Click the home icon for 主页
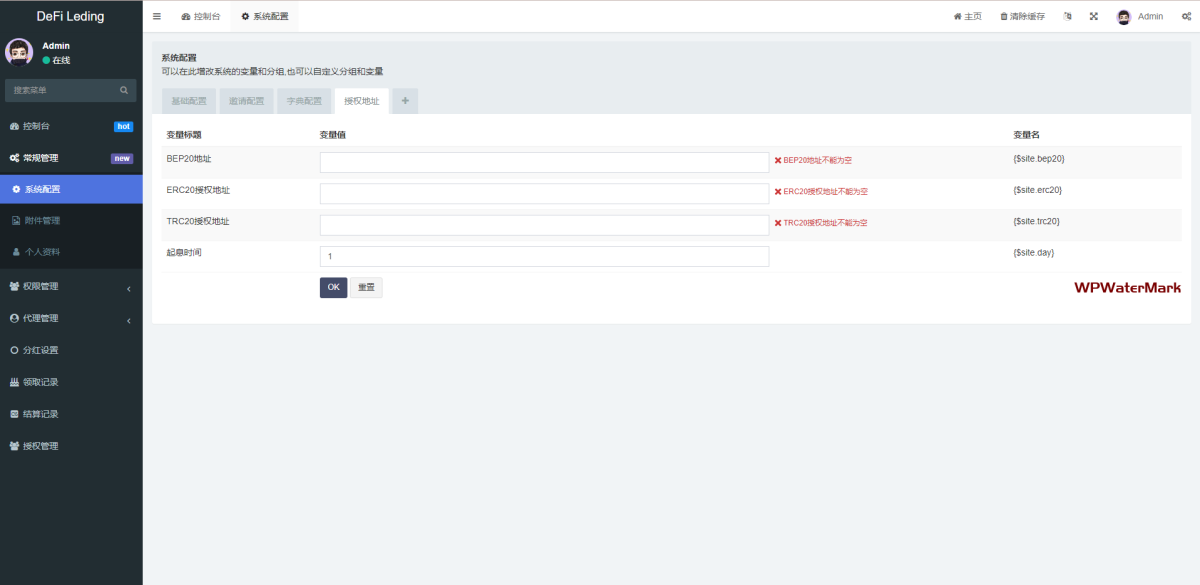The height and width of the screenshot is (585, 1200). click(957, 16)
